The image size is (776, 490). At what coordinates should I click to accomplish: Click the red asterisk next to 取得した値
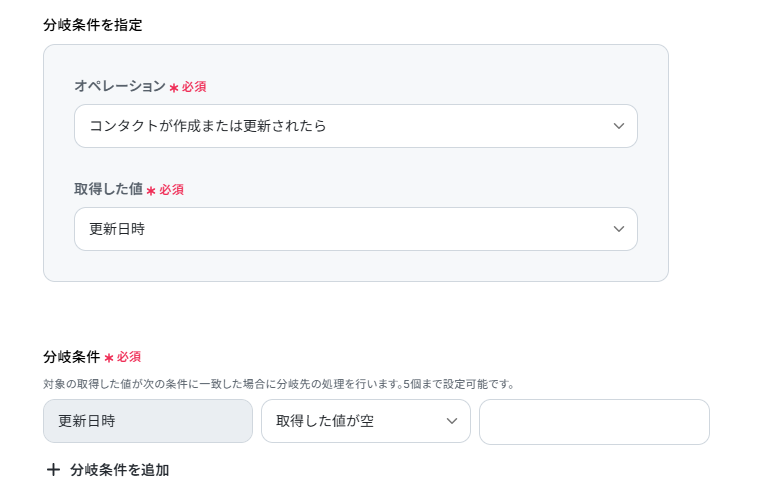151,190
